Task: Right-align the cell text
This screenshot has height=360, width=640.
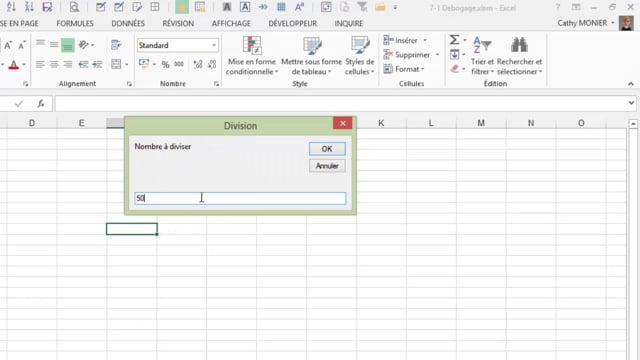Action: tap(68, 64)
